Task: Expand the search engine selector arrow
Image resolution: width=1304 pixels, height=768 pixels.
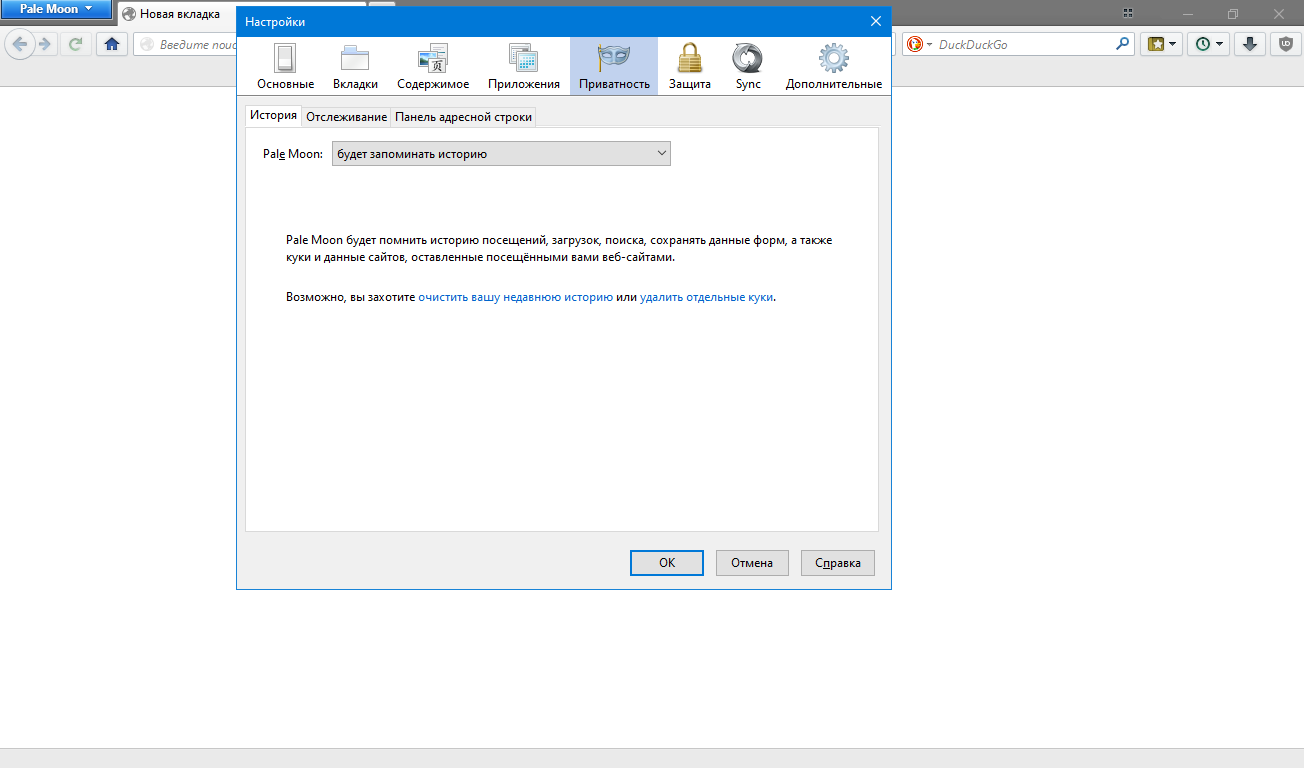Action: (929, 45)
